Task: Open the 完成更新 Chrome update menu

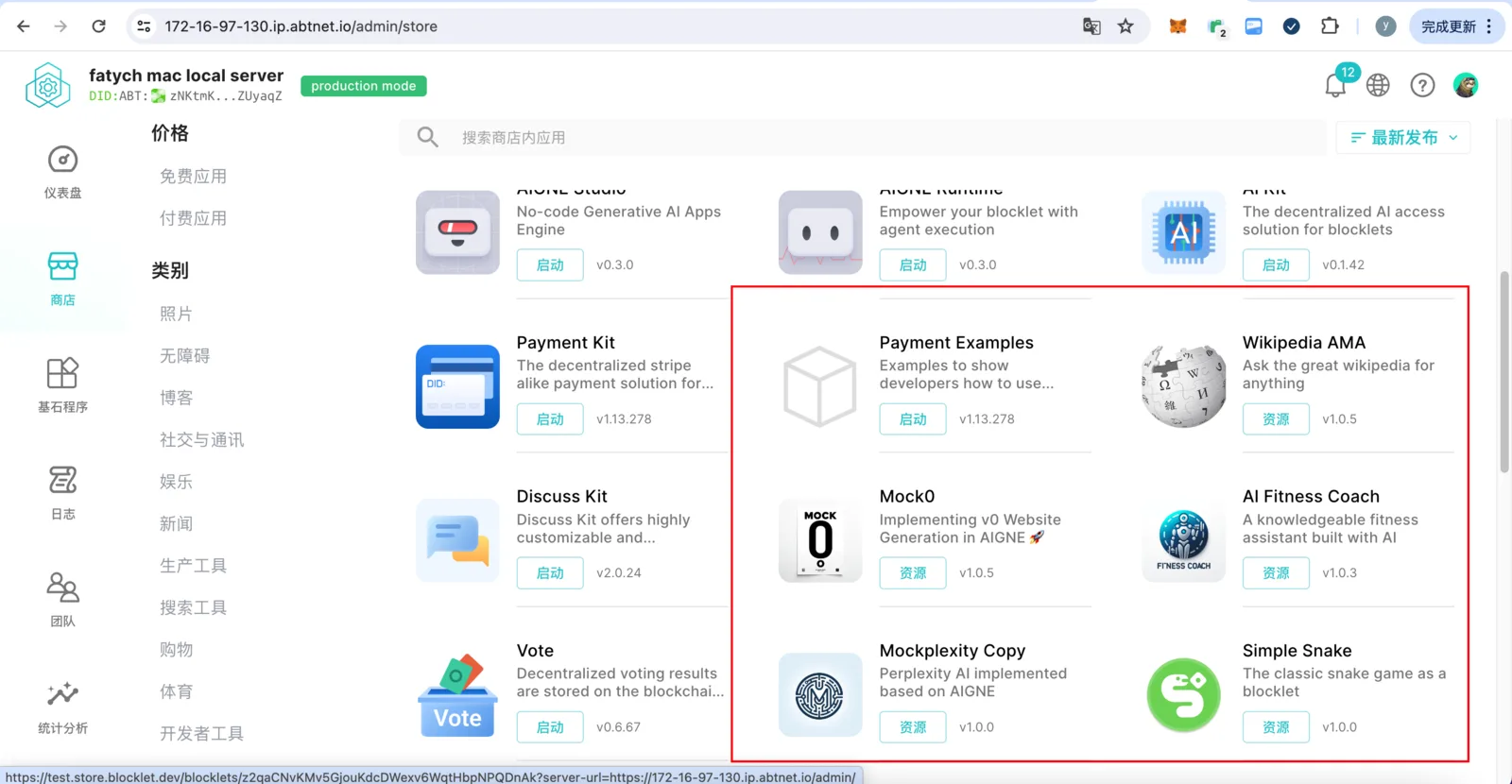Action: (x=1456, y=26)
